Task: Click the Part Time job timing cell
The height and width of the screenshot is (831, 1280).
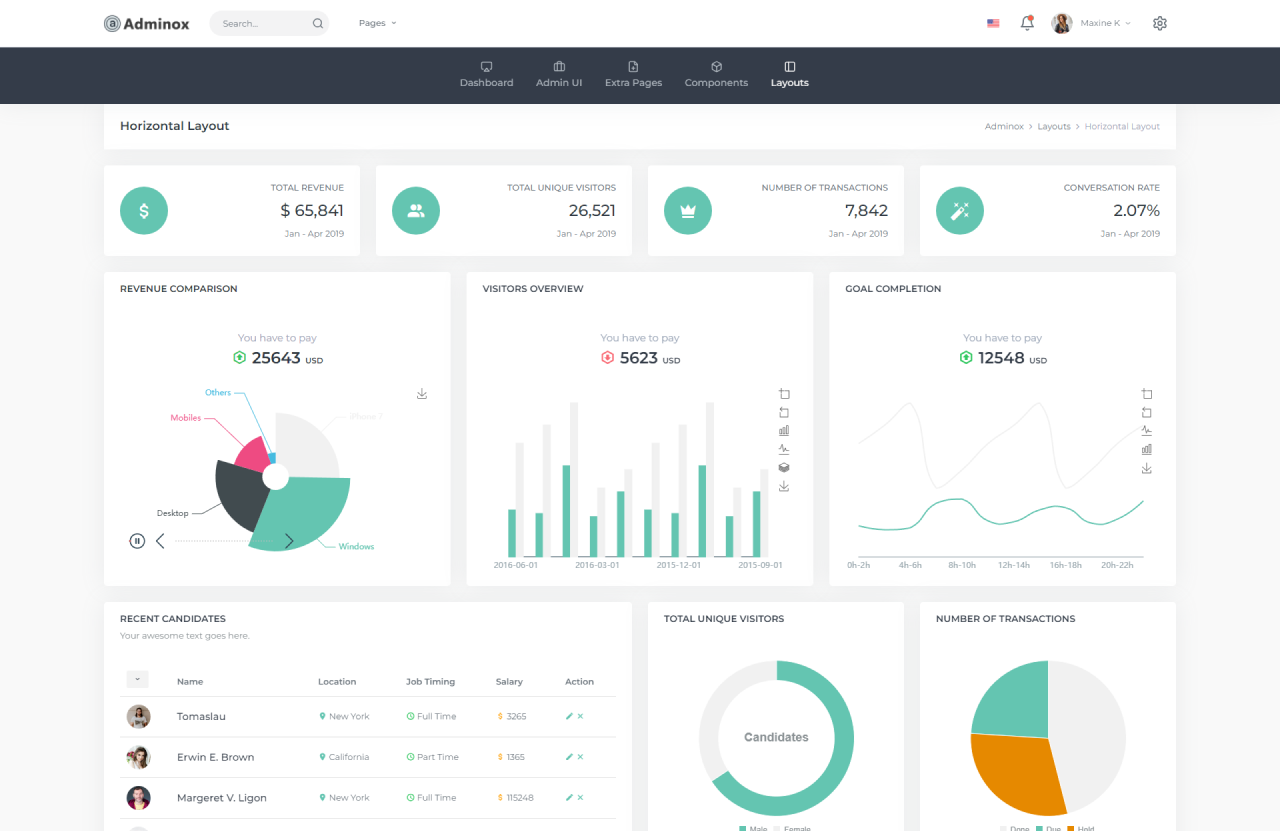Action: pyautogui.click(x=433, y=757)
